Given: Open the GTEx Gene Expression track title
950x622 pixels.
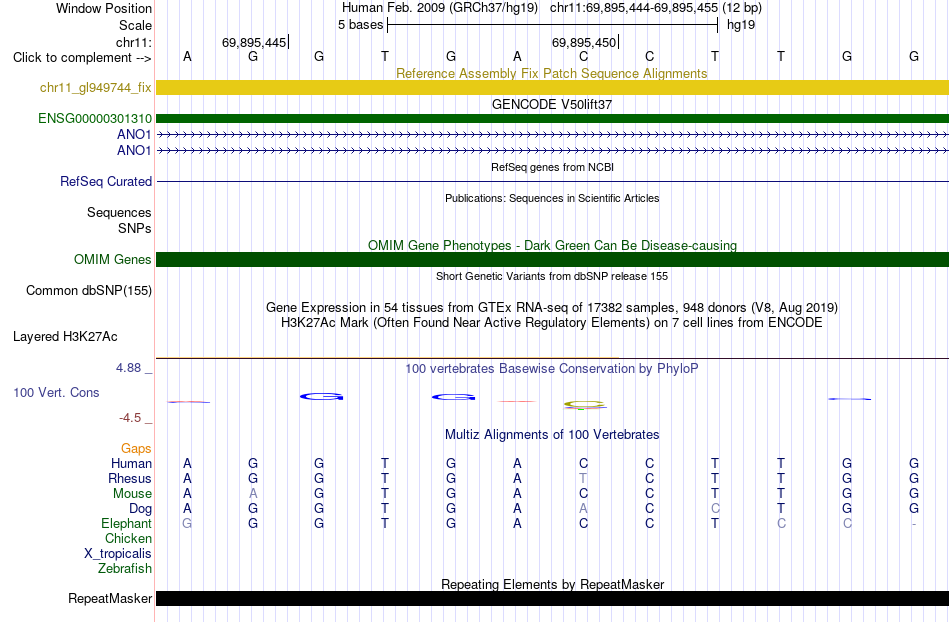Looking at the screenshot, I should (x=552, y=308).
